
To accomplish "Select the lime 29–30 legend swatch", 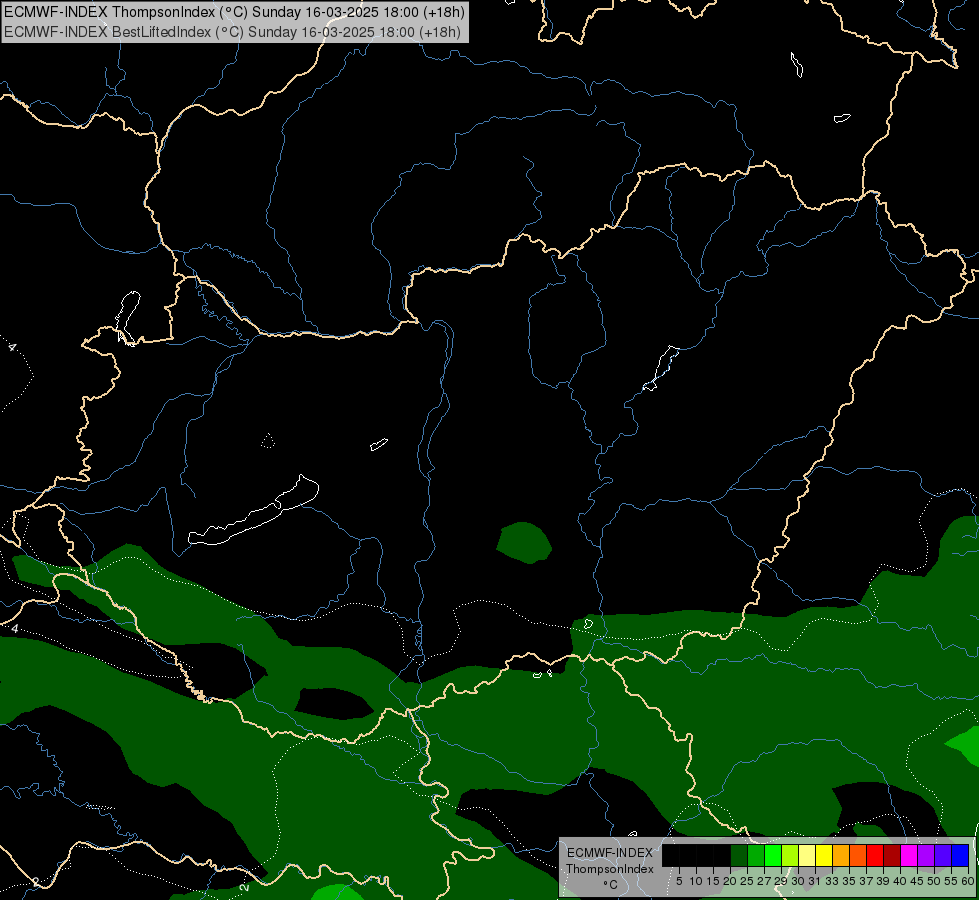I will [x=790, y=855].
